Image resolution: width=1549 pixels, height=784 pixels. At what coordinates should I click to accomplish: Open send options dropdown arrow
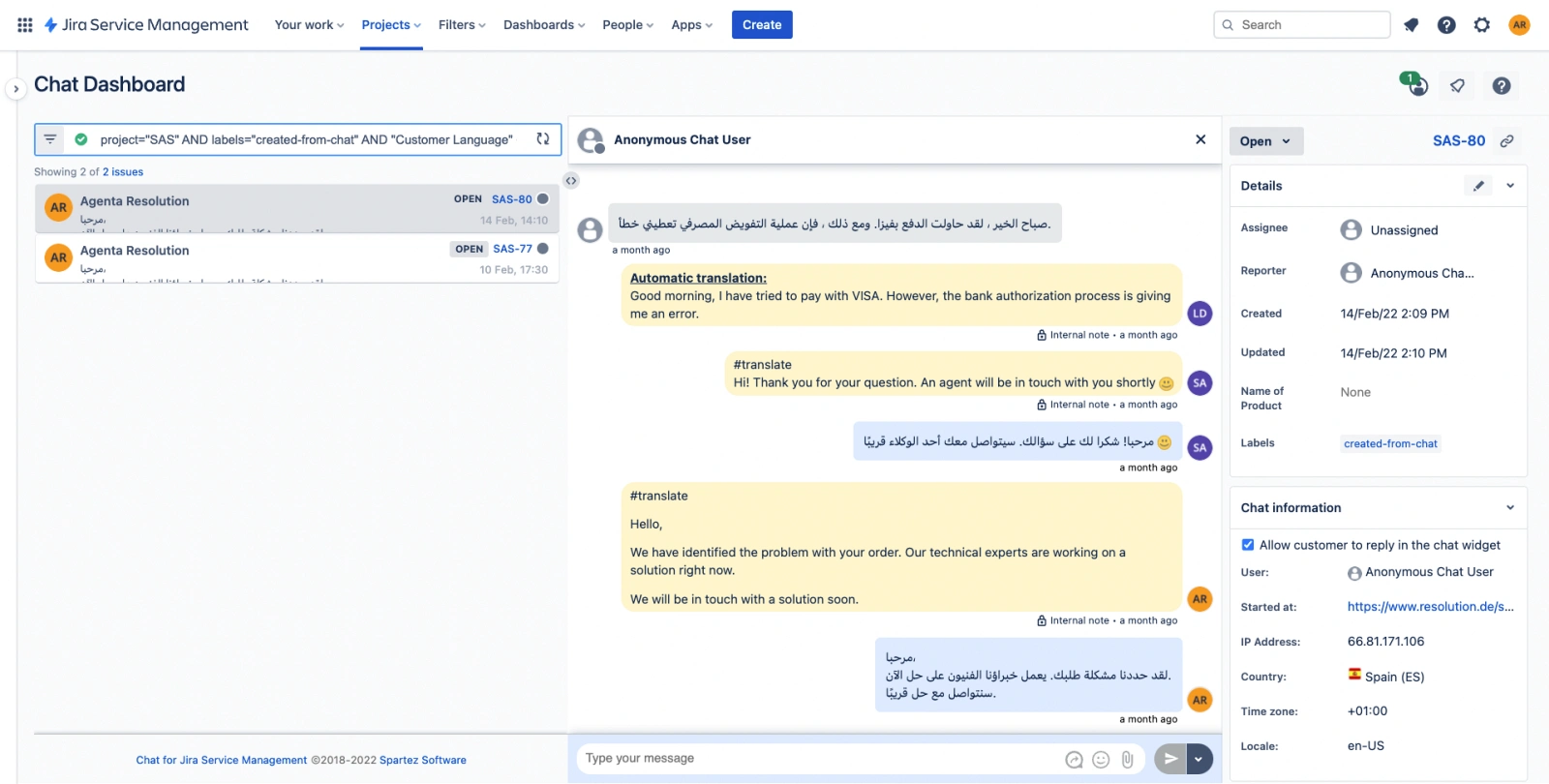tap(1200, 759)
